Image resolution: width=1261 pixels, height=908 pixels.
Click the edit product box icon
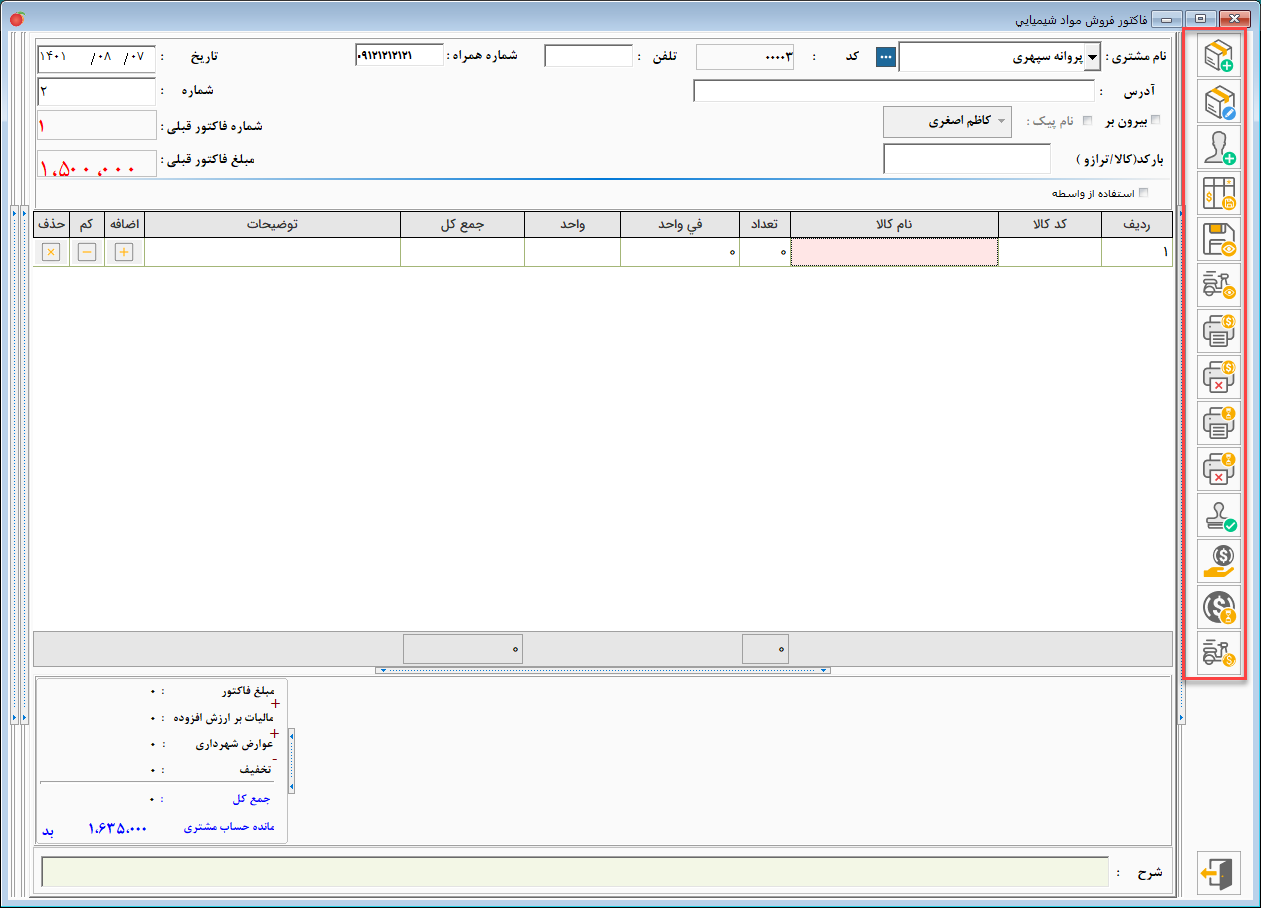point(1218,102)
